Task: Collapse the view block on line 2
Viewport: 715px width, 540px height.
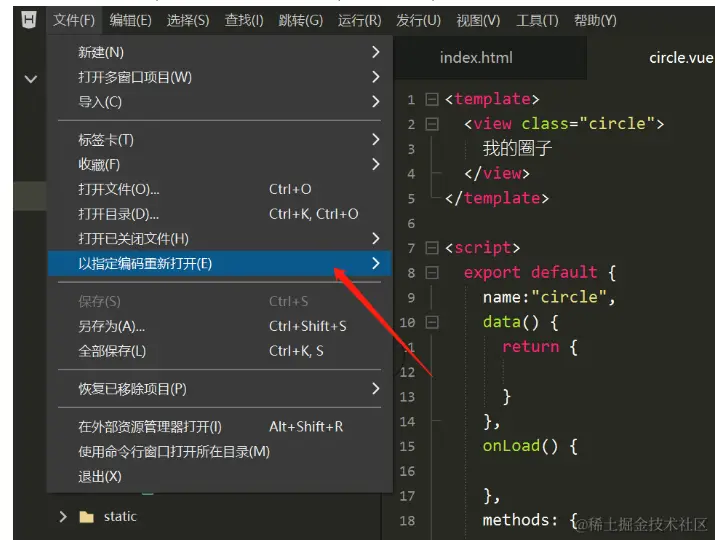Action: coord(432,124)
